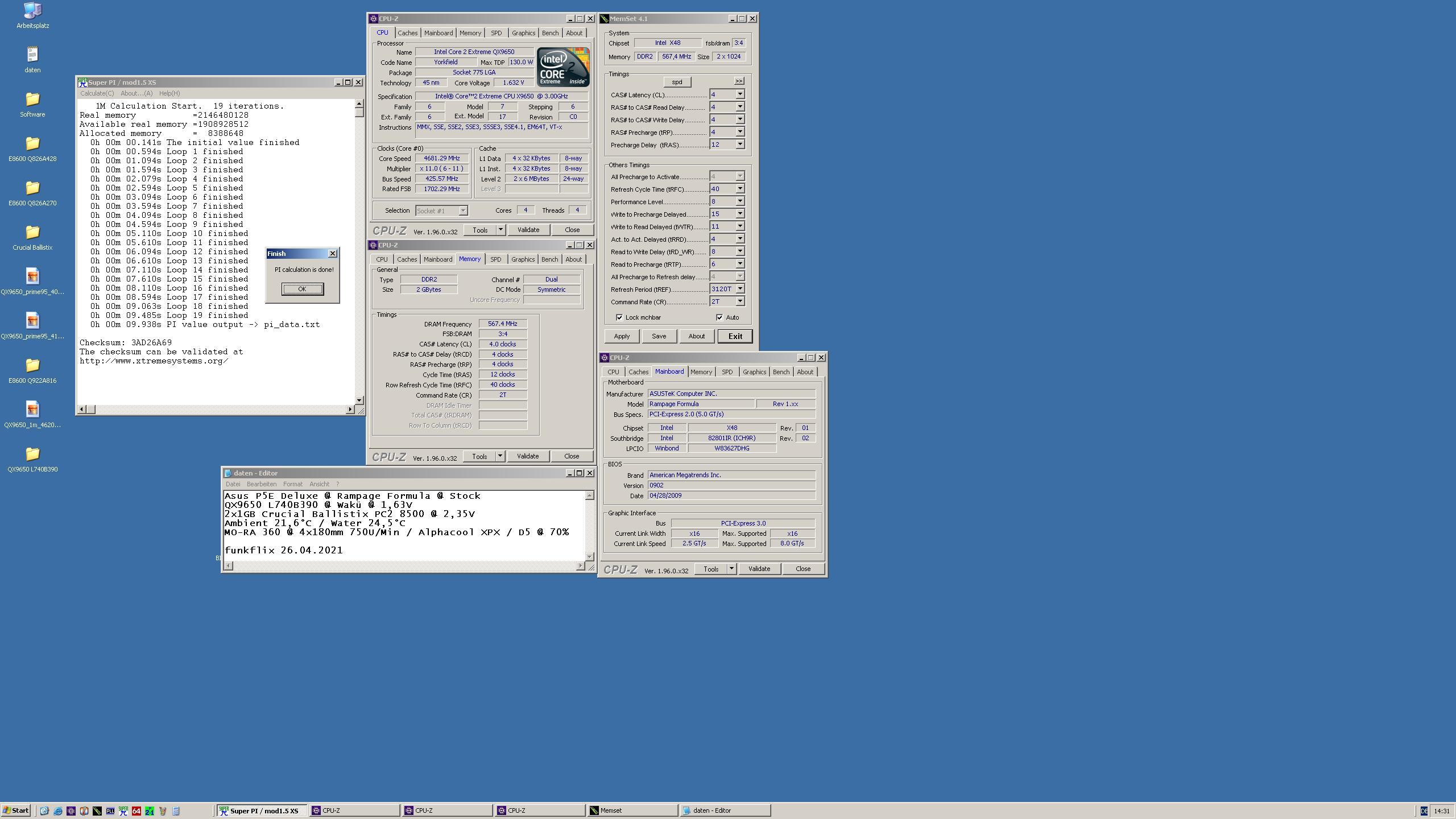Screen dimensions: 1456x819
Task: Click the Intel Core 2 Extreme logo
Action: (563, 67)
